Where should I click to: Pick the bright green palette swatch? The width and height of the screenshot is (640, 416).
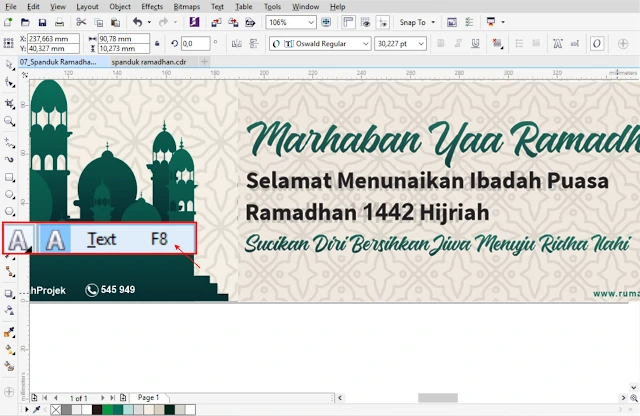[107, 409]
